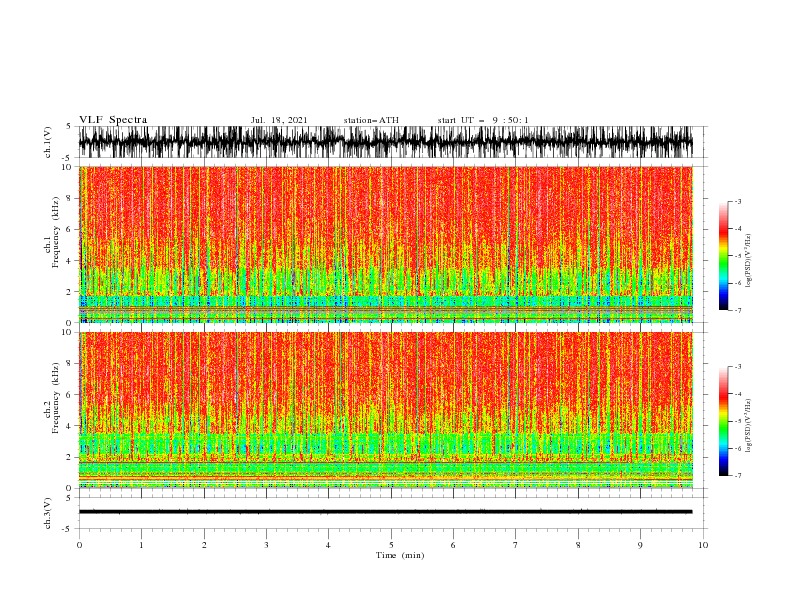
Task: Click the "-3" label on ch.1 colorbar
Action: coord(737,201)
